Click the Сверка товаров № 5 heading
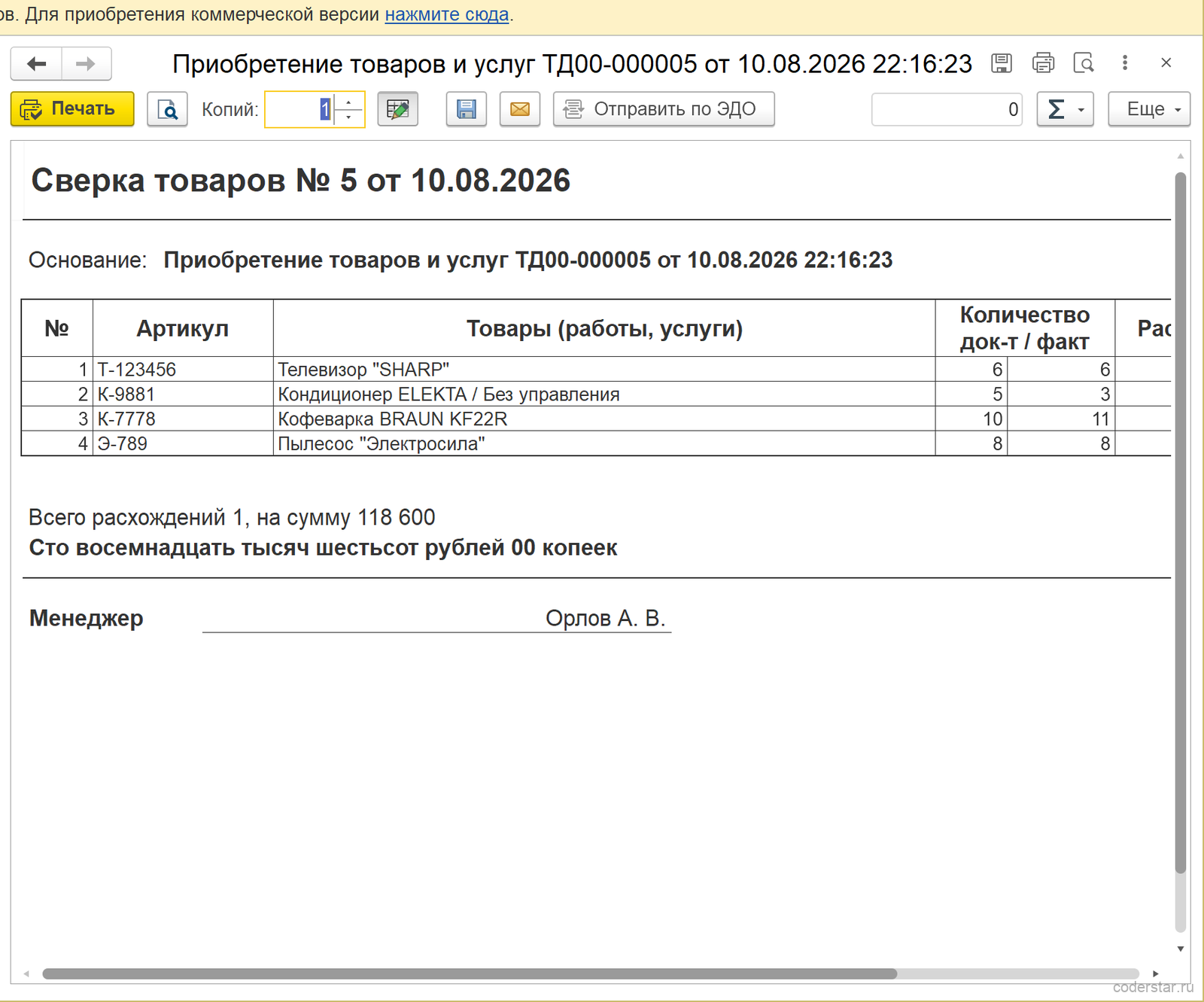 (301, 181)
